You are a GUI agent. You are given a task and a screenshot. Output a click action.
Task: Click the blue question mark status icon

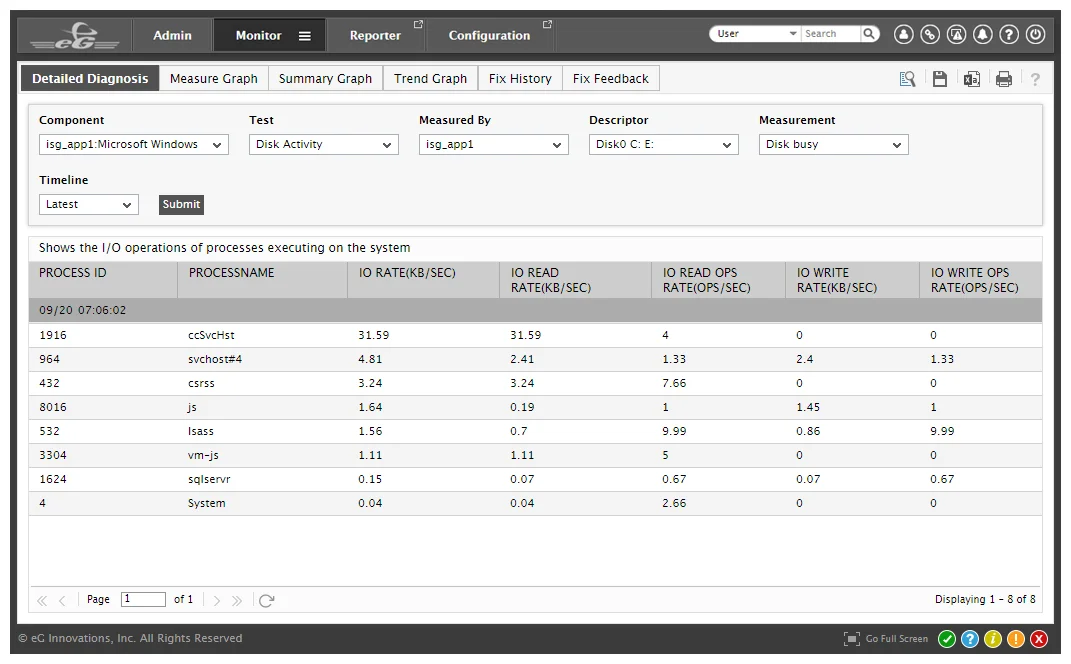click(x=970, y=639)
